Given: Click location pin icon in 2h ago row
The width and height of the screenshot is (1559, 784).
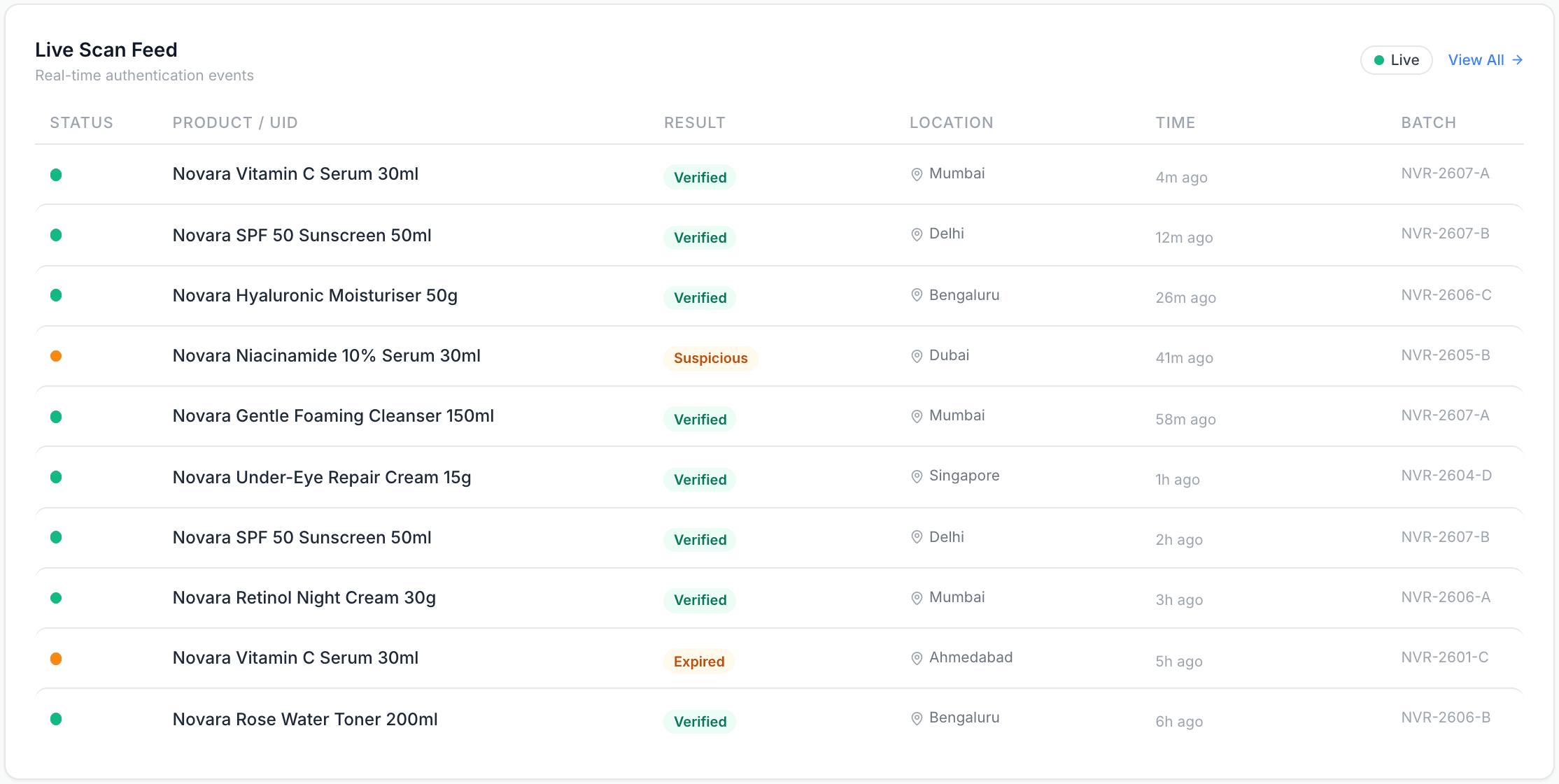Looking at the screenshot, I should 917,536.
